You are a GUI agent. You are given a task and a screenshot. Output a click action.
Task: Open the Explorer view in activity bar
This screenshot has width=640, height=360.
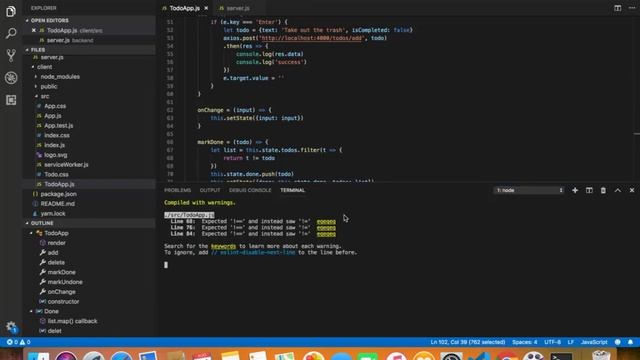[x=11, y=11]
